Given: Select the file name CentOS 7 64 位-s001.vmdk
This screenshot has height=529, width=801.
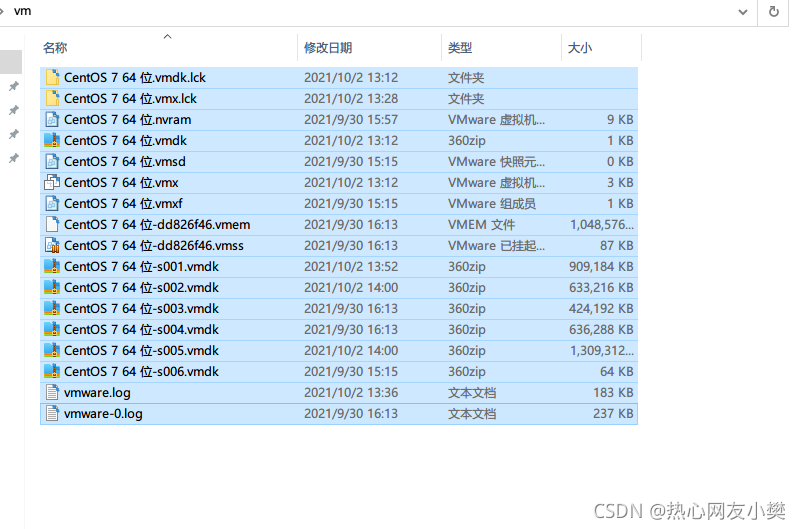Looking at the screenshot, I should click(x=142, y=267).
